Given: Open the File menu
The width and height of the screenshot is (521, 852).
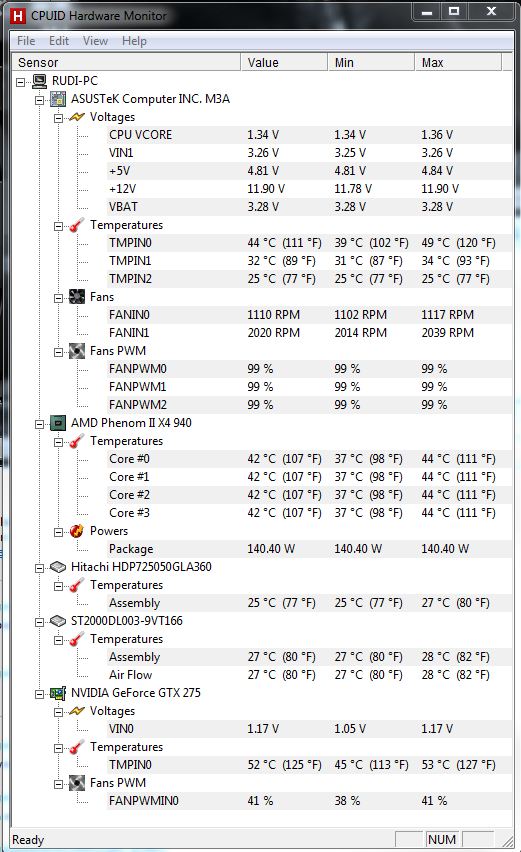Looking at the screenshot, I should [x=26, y=41].
